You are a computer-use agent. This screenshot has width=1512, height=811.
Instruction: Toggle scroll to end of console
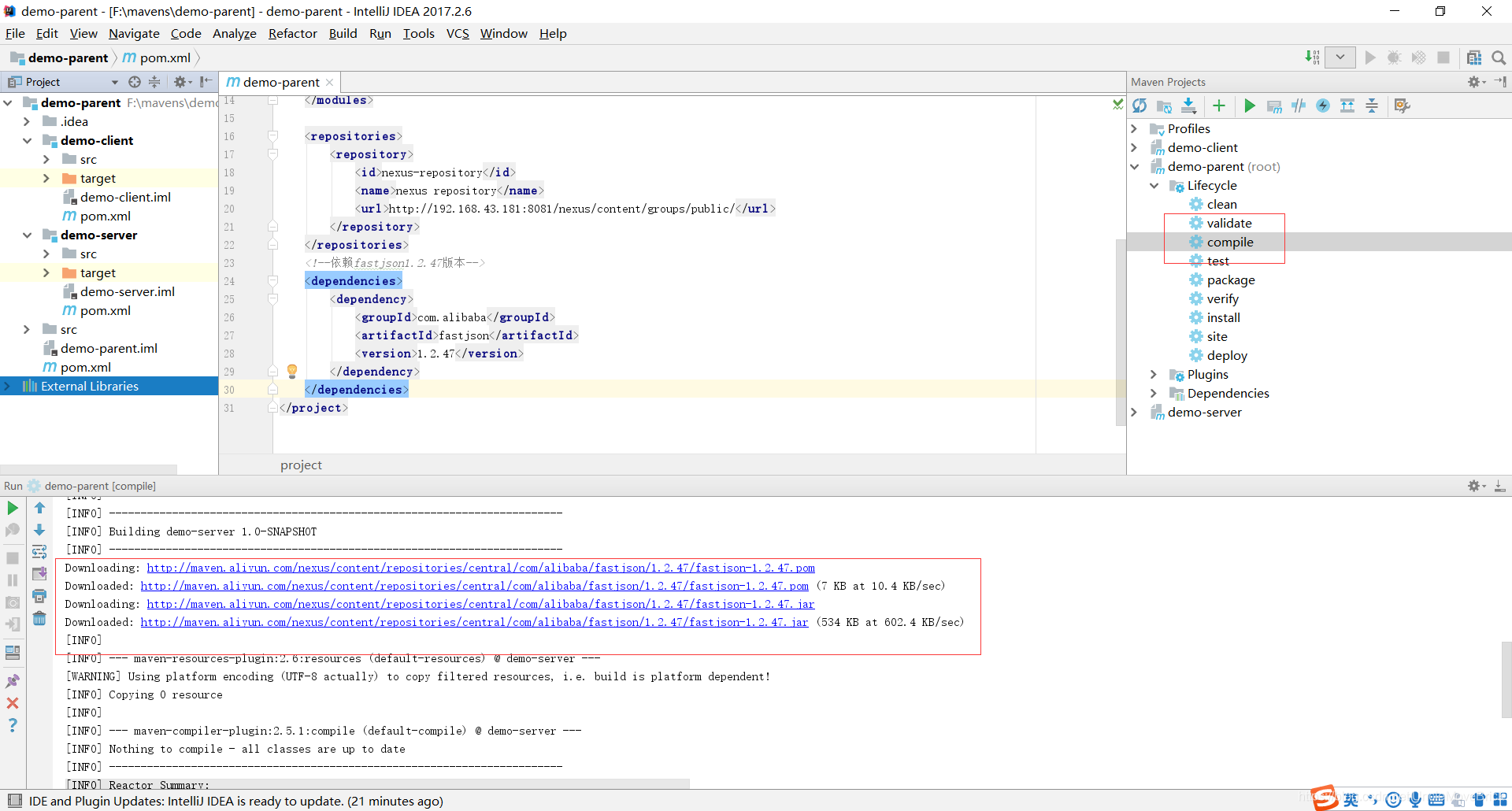tap(39, 574)
